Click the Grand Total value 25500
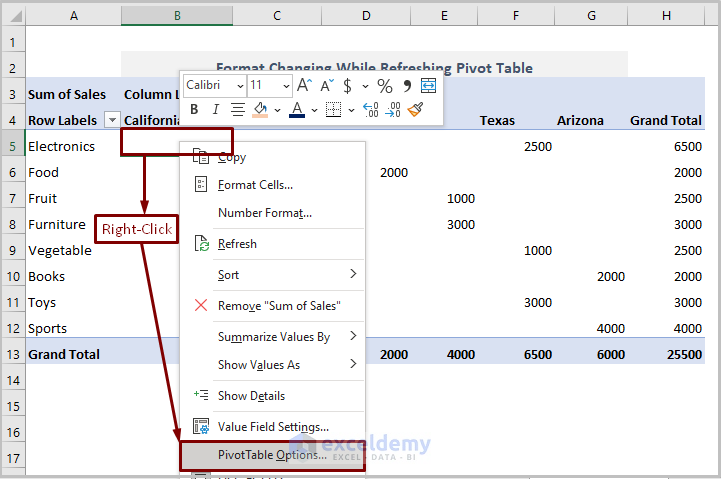The width and height of the screenshot is (721, 479). click(x=684, y=354)
